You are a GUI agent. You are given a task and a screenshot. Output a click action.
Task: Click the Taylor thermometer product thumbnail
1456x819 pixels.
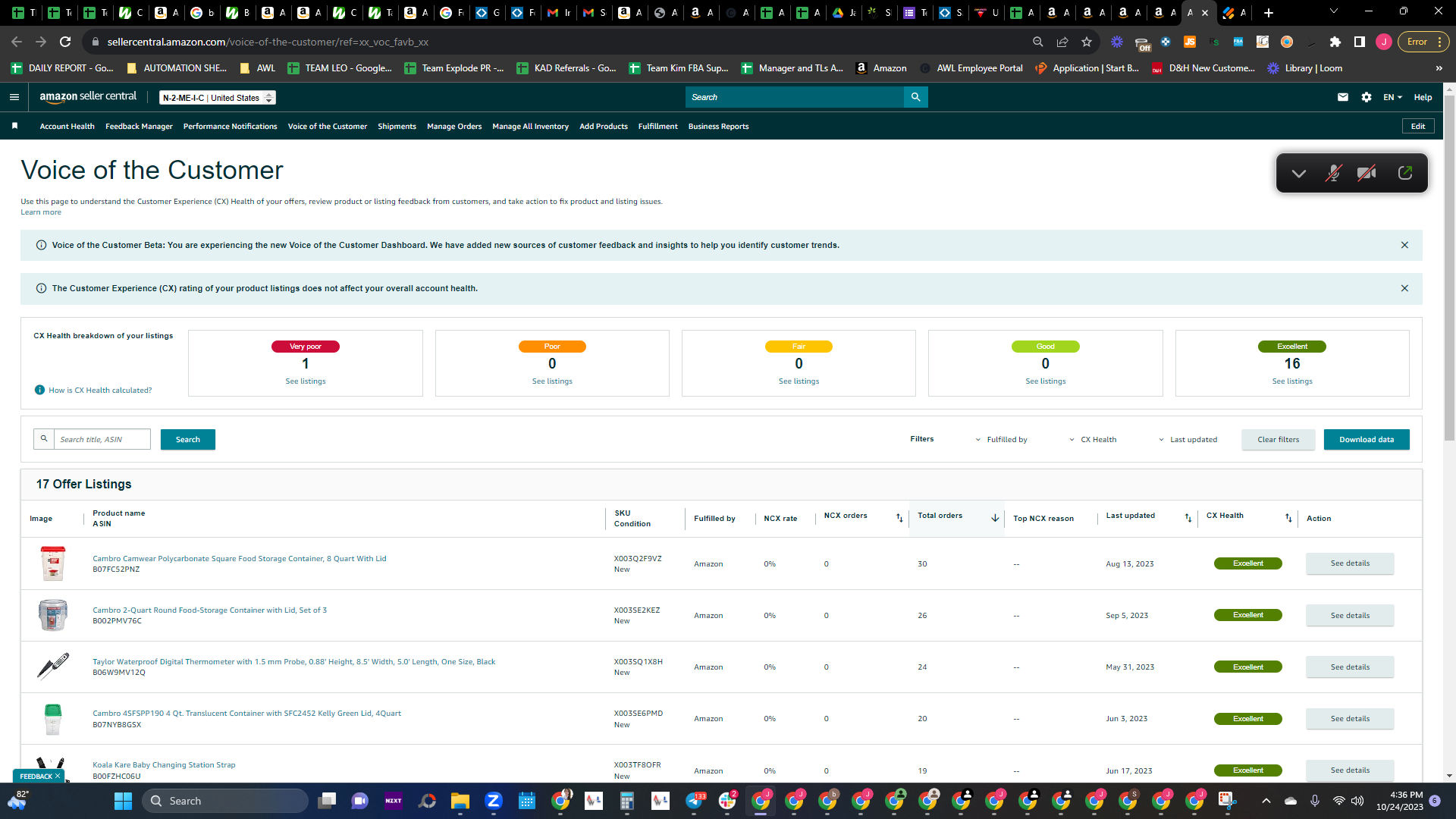click(52, 667)
